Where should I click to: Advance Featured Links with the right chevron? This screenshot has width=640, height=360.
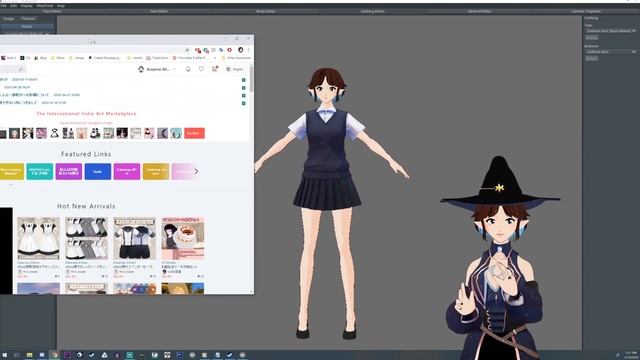click(x=196, y=171)
